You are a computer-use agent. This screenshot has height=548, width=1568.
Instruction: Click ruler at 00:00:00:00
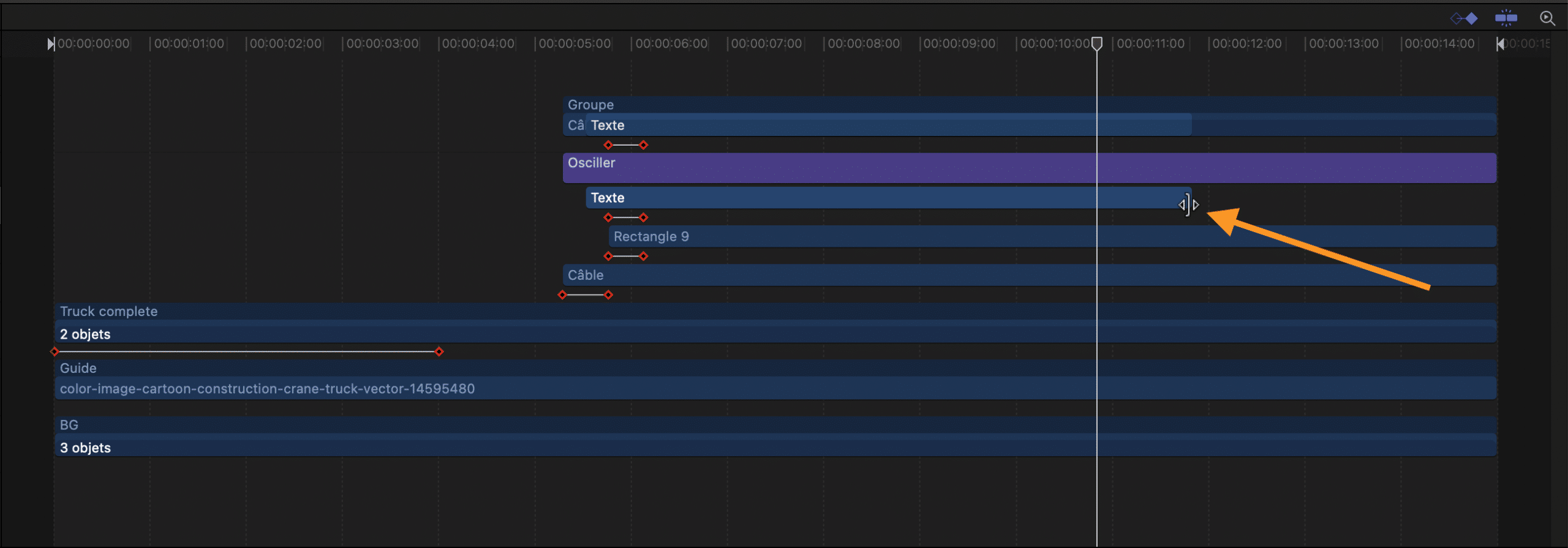[94, 44]
